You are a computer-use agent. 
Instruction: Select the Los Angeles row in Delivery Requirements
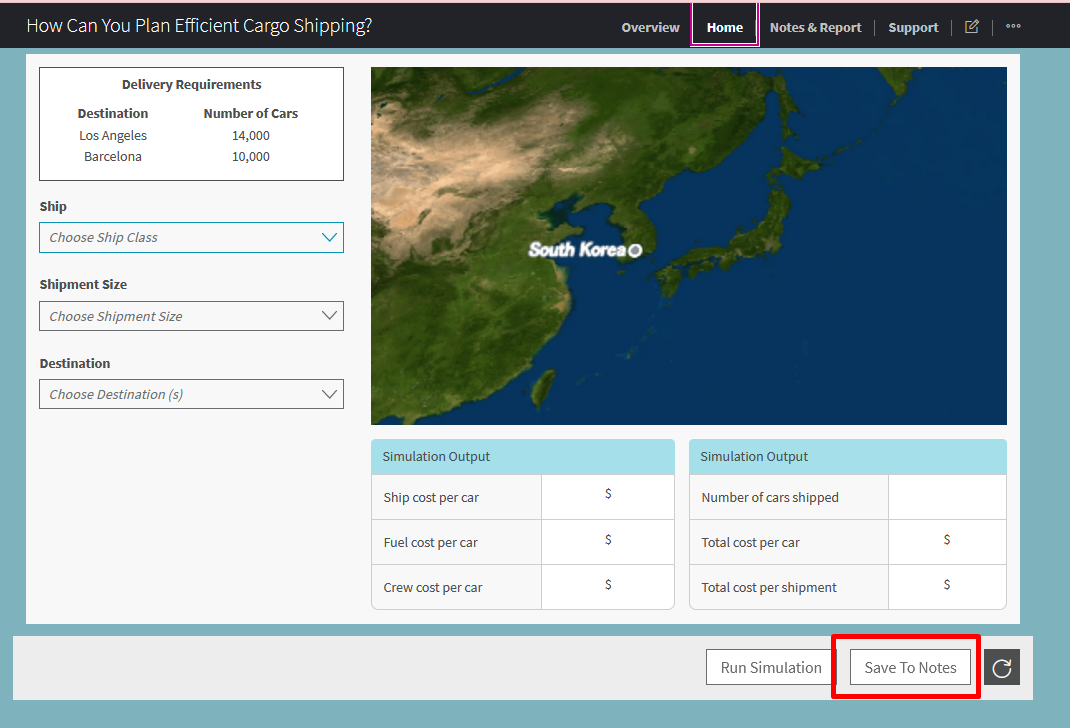click(x=113, y=135)
